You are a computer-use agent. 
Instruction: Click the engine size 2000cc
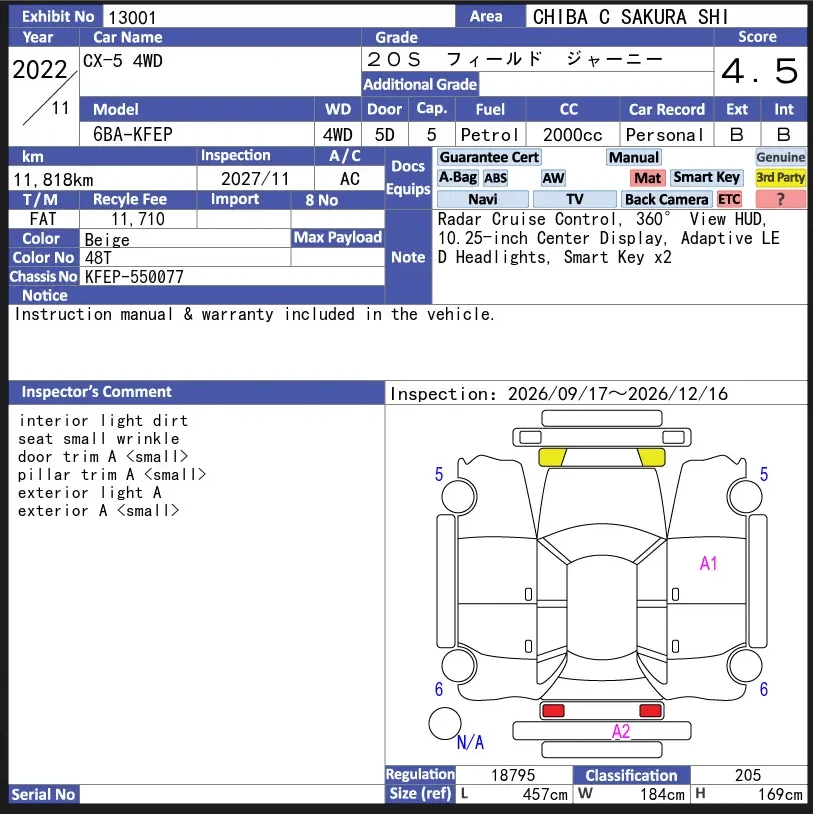(x=573, y=135)
